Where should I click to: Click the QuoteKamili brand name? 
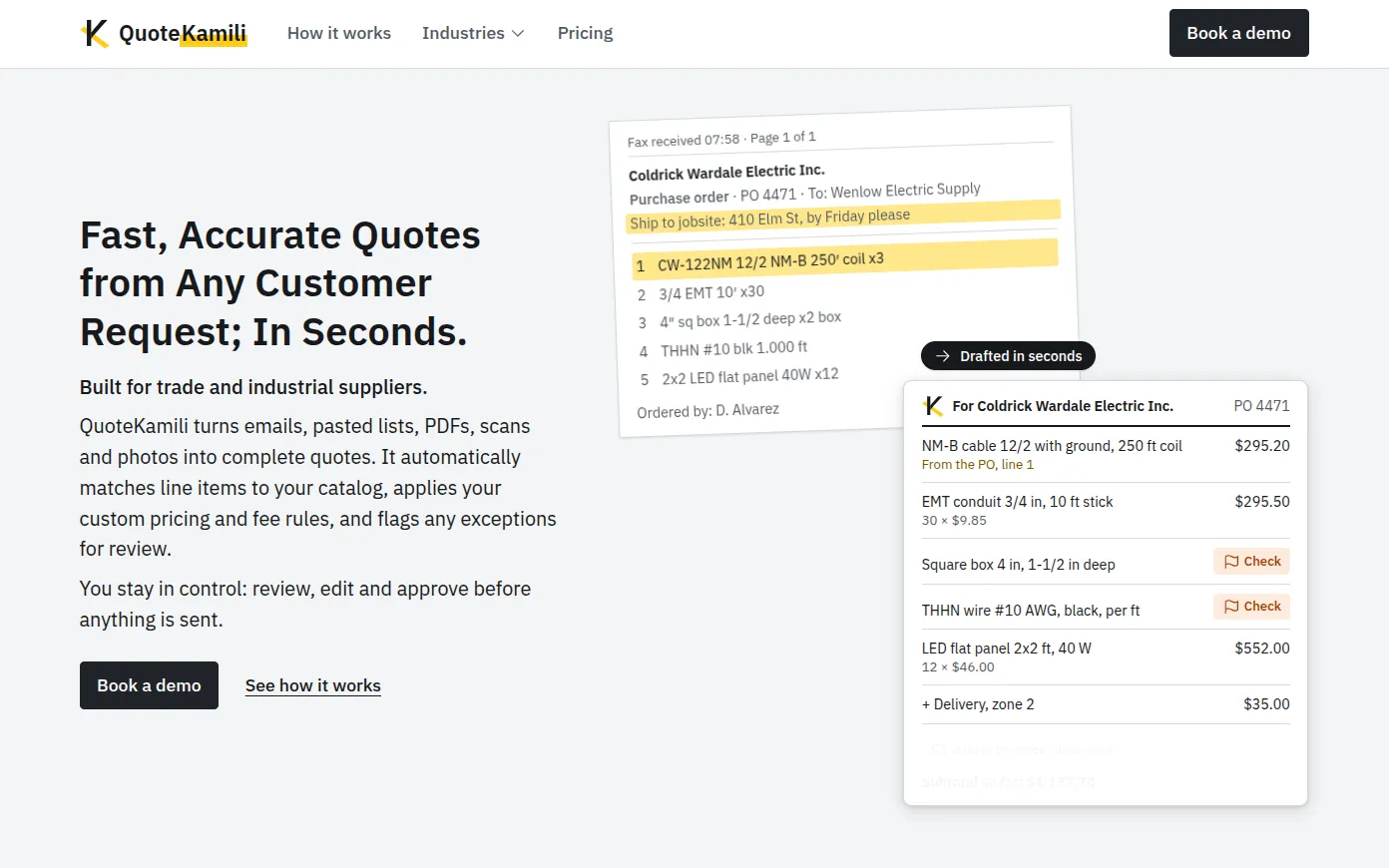pos(183,33)
